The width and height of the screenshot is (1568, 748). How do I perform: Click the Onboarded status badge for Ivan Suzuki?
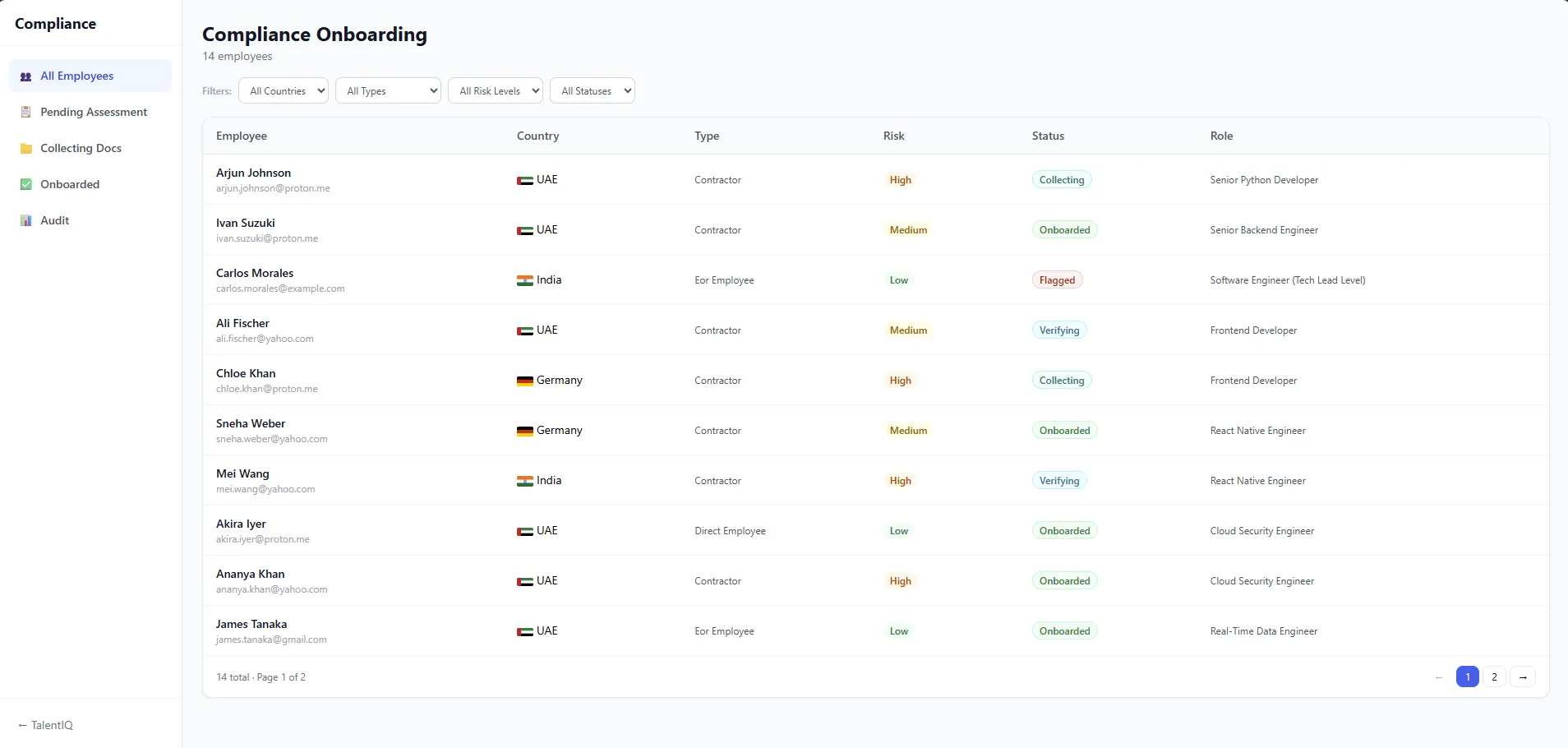1064,230
